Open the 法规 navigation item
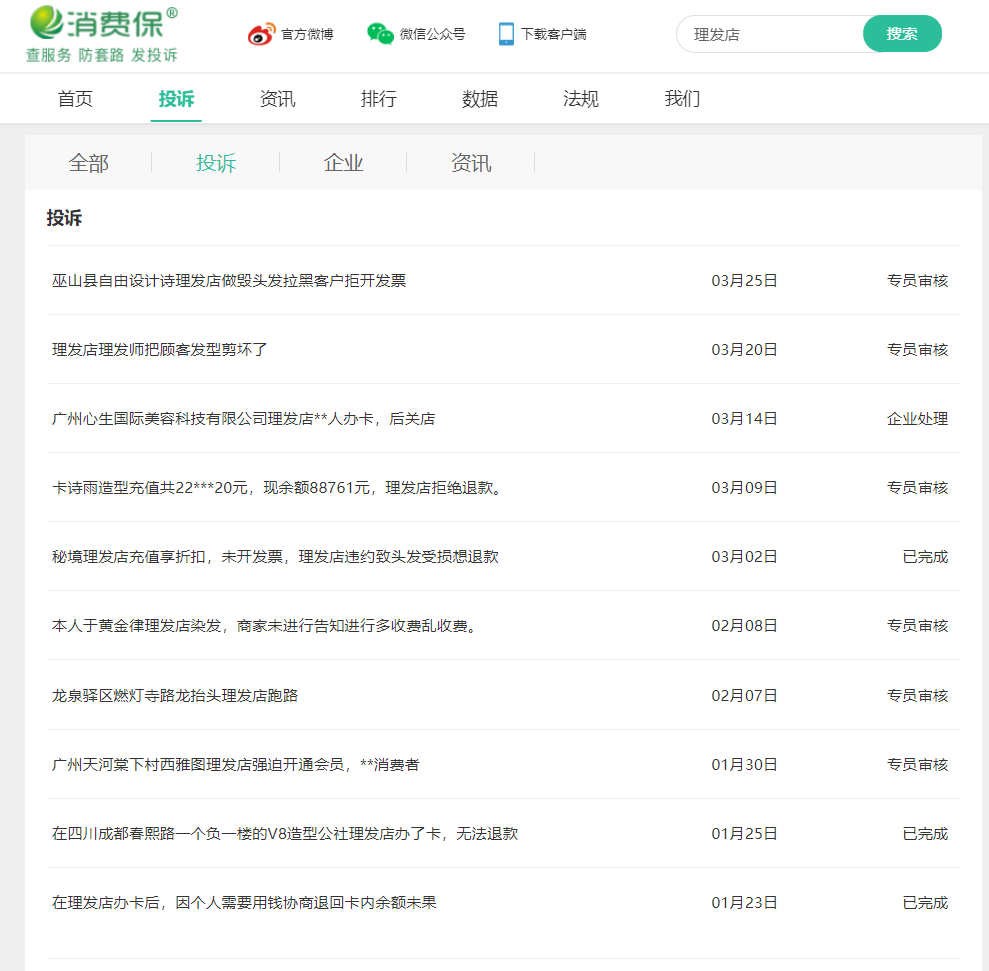The height and width of the screenshot is (971, 989). pyautogui.click(x=581, y=99)
